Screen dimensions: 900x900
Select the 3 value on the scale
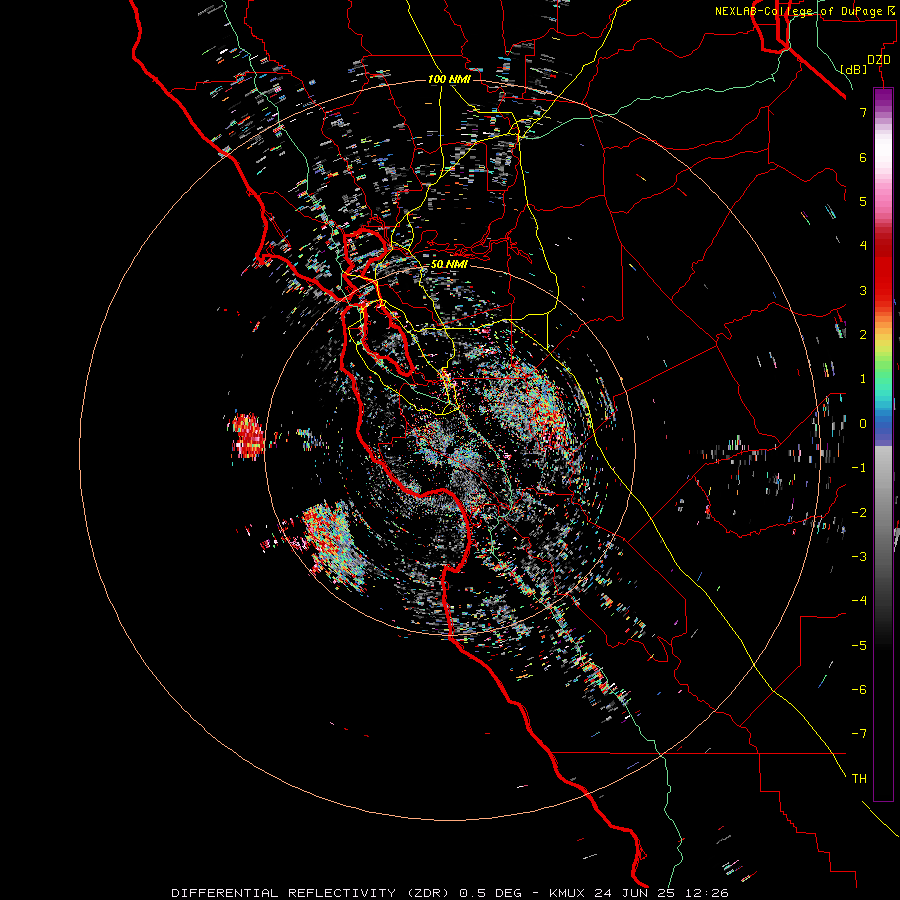(x=863, y=290)
